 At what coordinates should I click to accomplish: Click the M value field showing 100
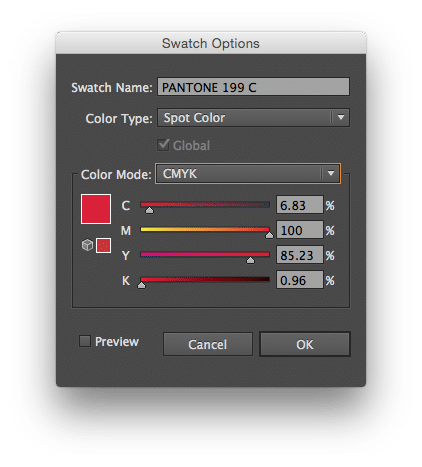(300, 230)
